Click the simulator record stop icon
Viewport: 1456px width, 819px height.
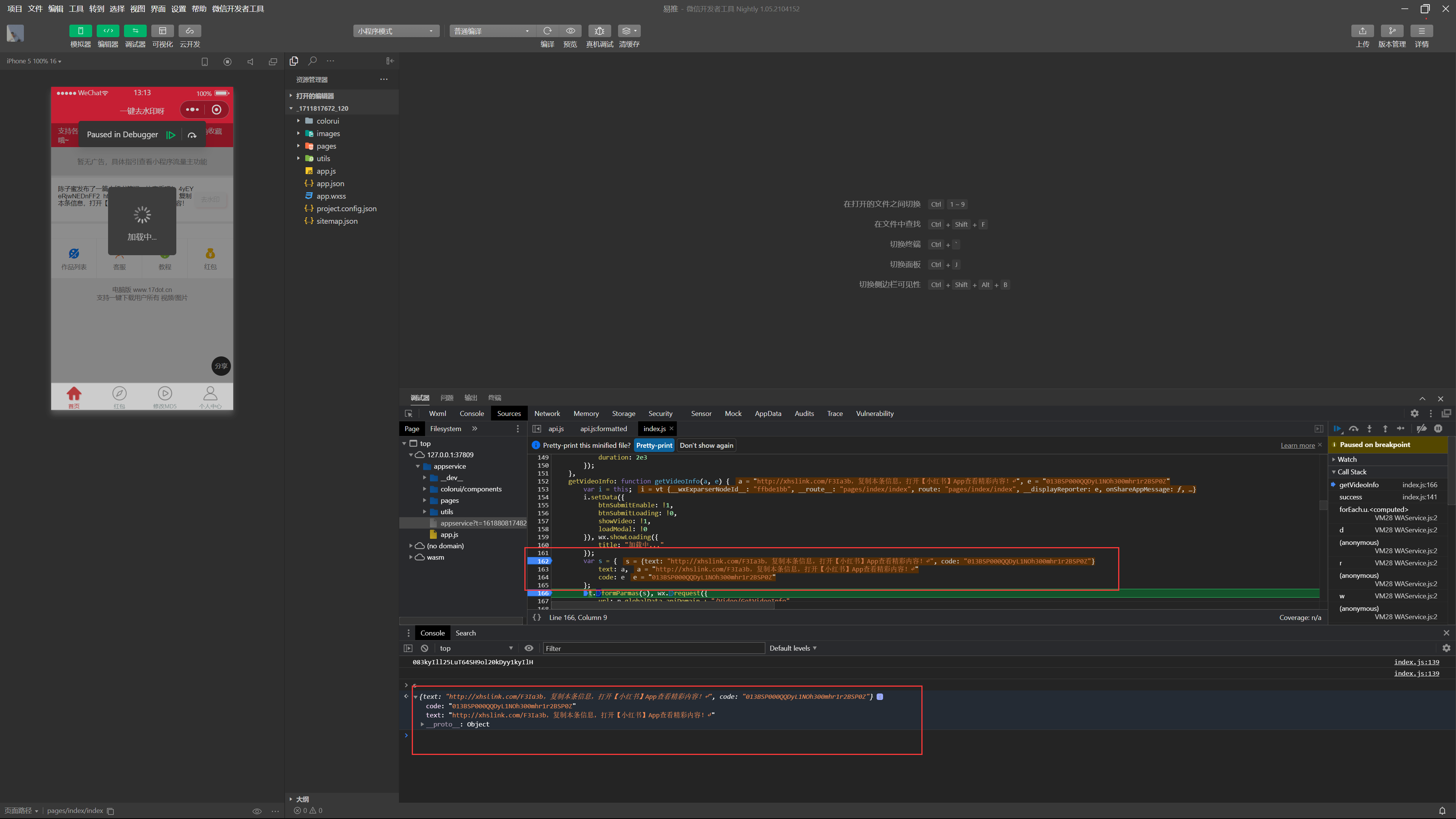(227, 61)
